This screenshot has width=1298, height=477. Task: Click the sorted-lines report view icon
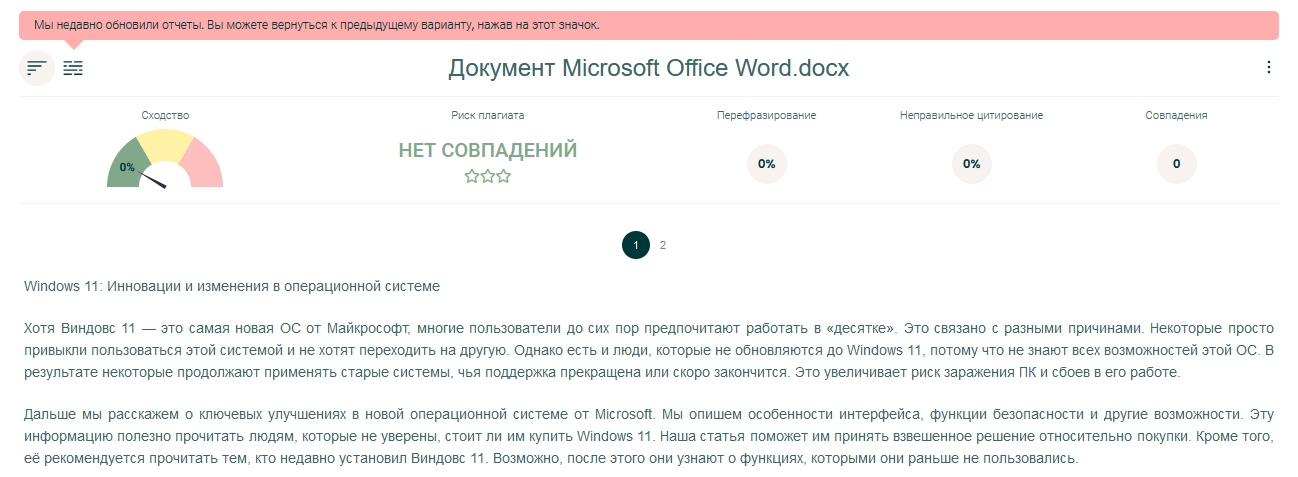[37, 68]
